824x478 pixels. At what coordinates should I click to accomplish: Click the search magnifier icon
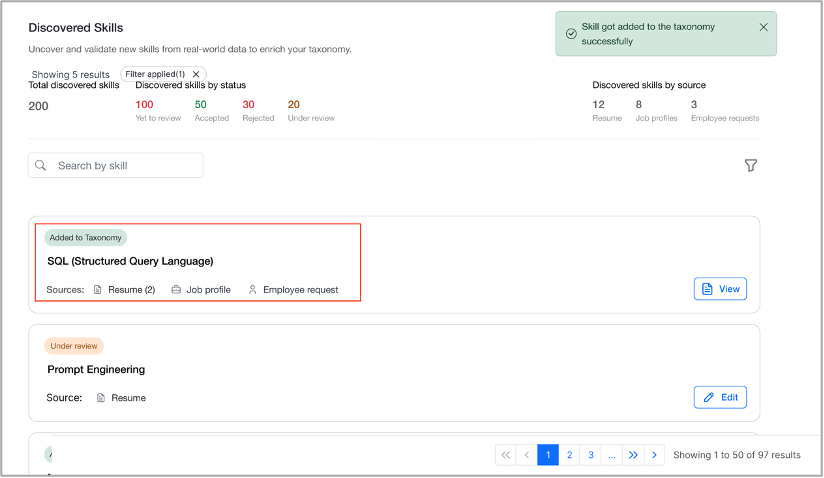(40, 165)
